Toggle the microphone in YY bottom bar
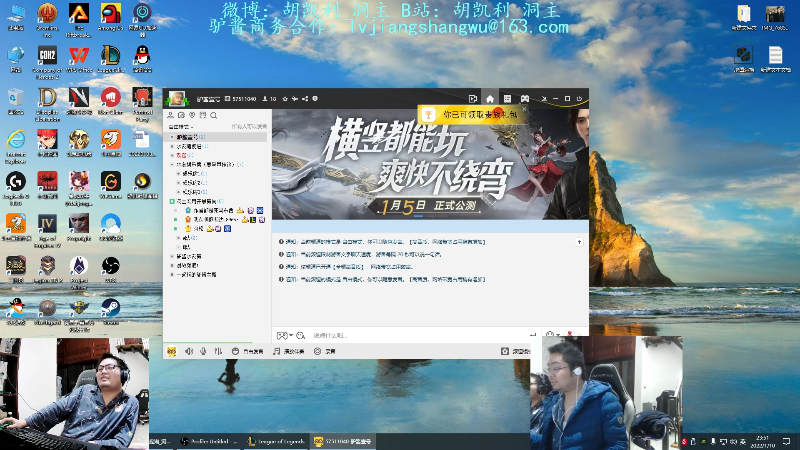800x450 pixels. 203,351
